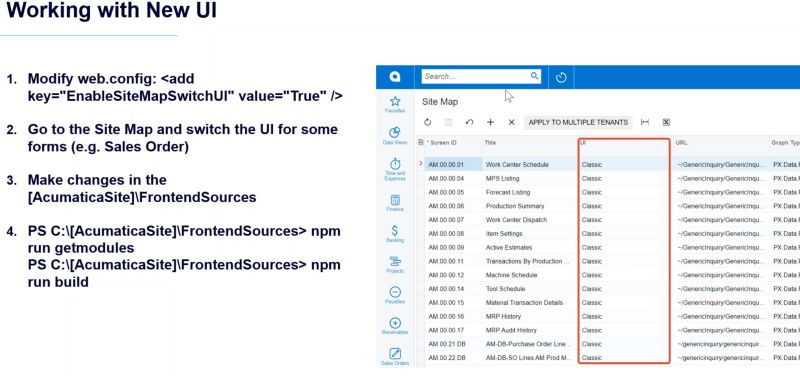Click the MRP History title cell
This screenshot has width=800, height=376.
530,316
